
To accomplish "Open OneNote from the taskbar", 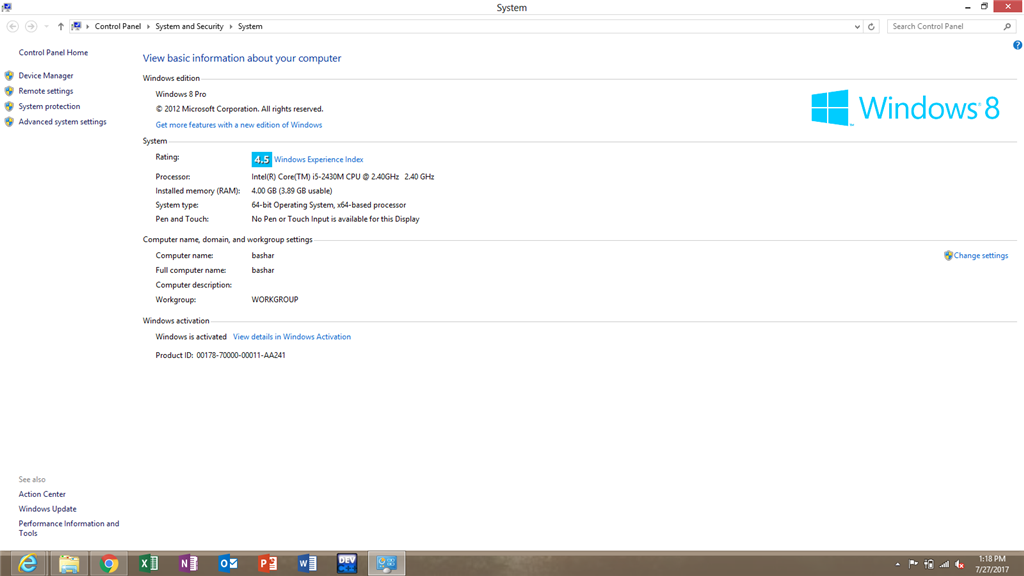I will [x=188, y=563].
